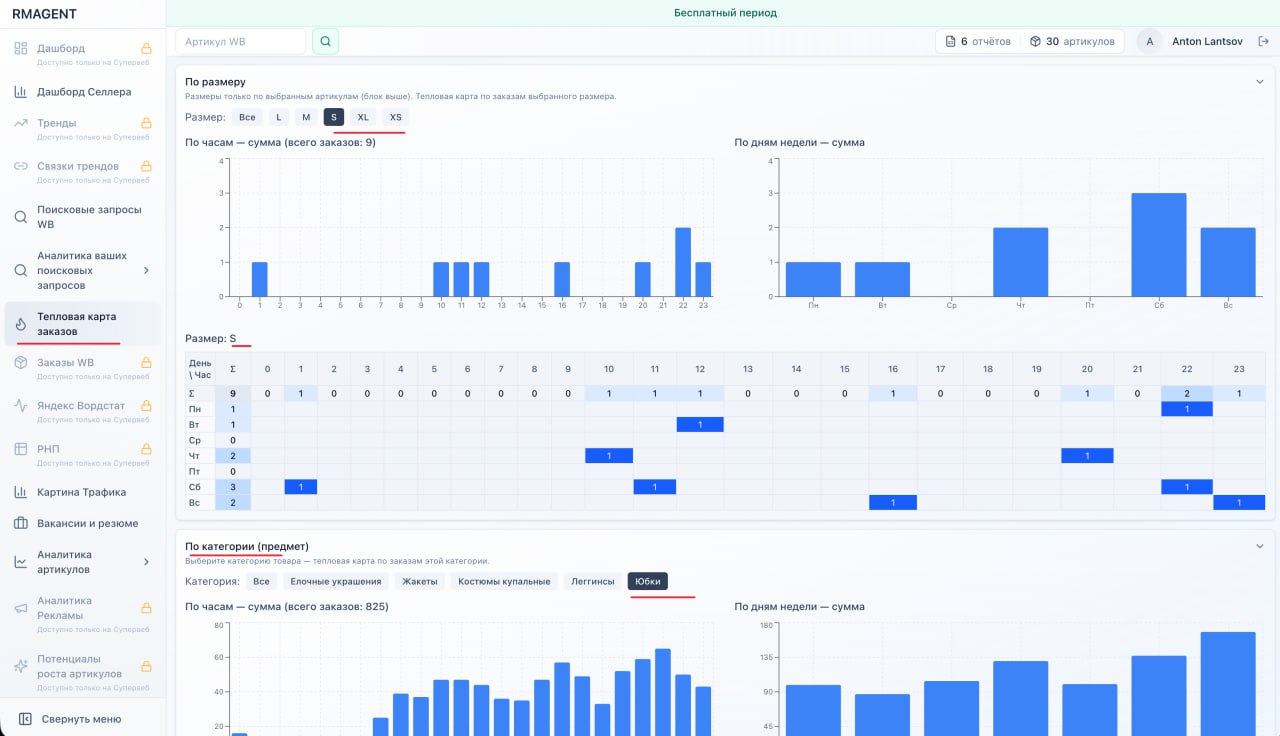
Task: Switch to the Жакеты category
Action: click(x=420, y=581)
